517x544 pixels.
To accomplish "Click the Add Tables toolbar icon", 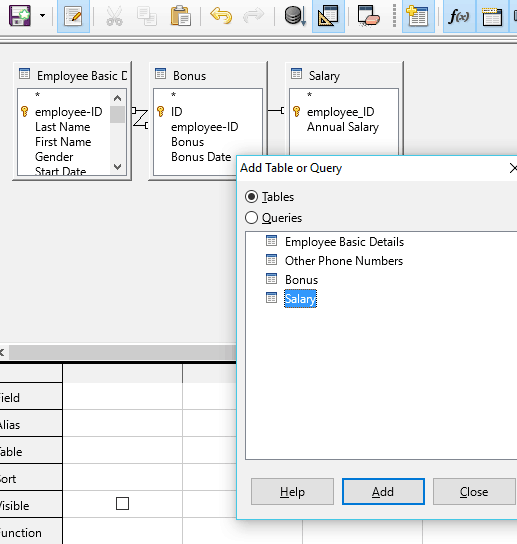I will pos(418,16).
